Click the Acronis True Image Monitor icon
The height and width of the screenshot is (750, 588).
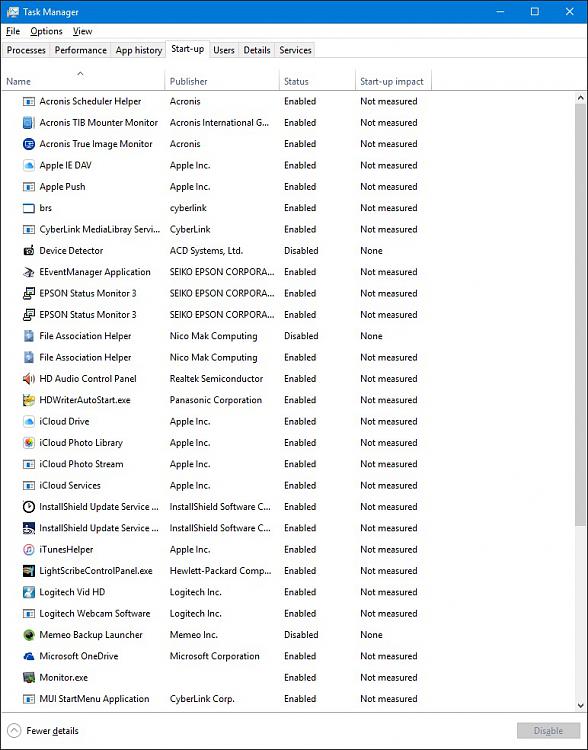(x=29, y=144)
